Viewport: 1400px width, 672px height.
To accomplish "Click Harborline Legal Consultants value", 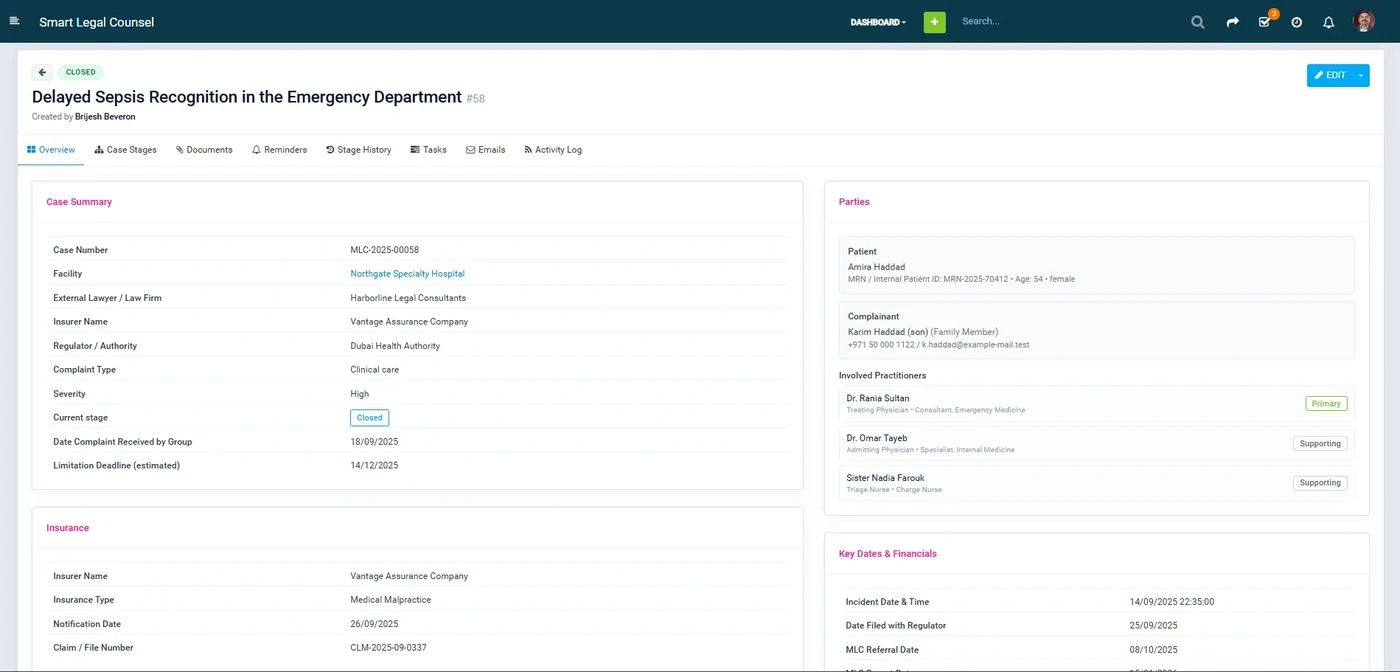I will [408, 298].
